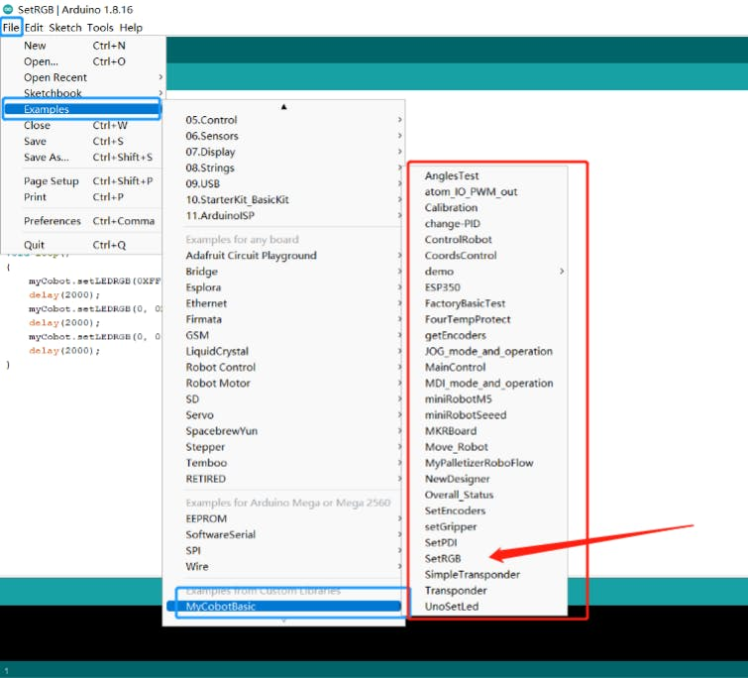Click the scroll-up arrow of Examples list
748x678 pixels.
tap(284, 107)
